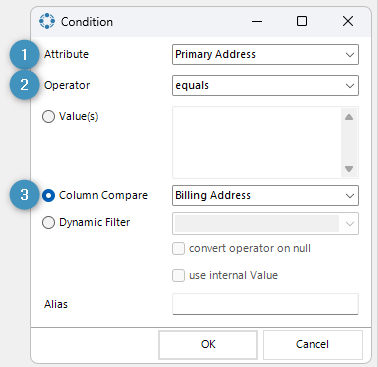
Task: Enable convert operator on null checkbox
Action: (x=178, y=249)
